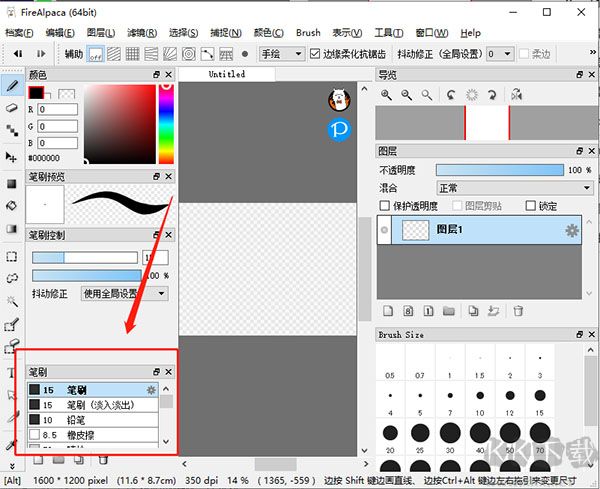The image size is (600, 489).
Task: Rotate canvas right in navigator
Action: pos(492,95)
